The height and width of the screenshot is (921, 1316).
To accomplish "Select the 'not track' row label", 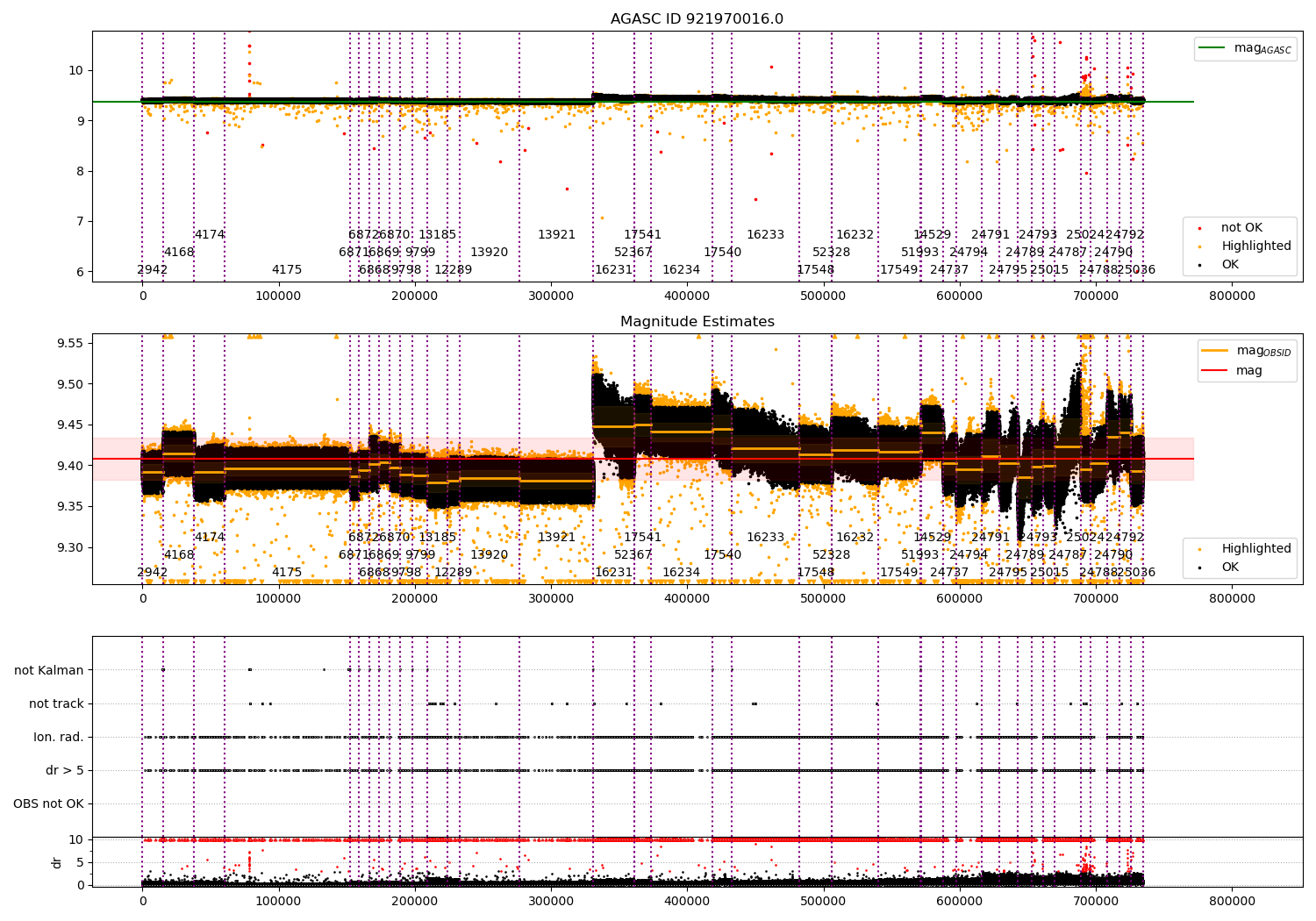I will [x=56, y=703].
